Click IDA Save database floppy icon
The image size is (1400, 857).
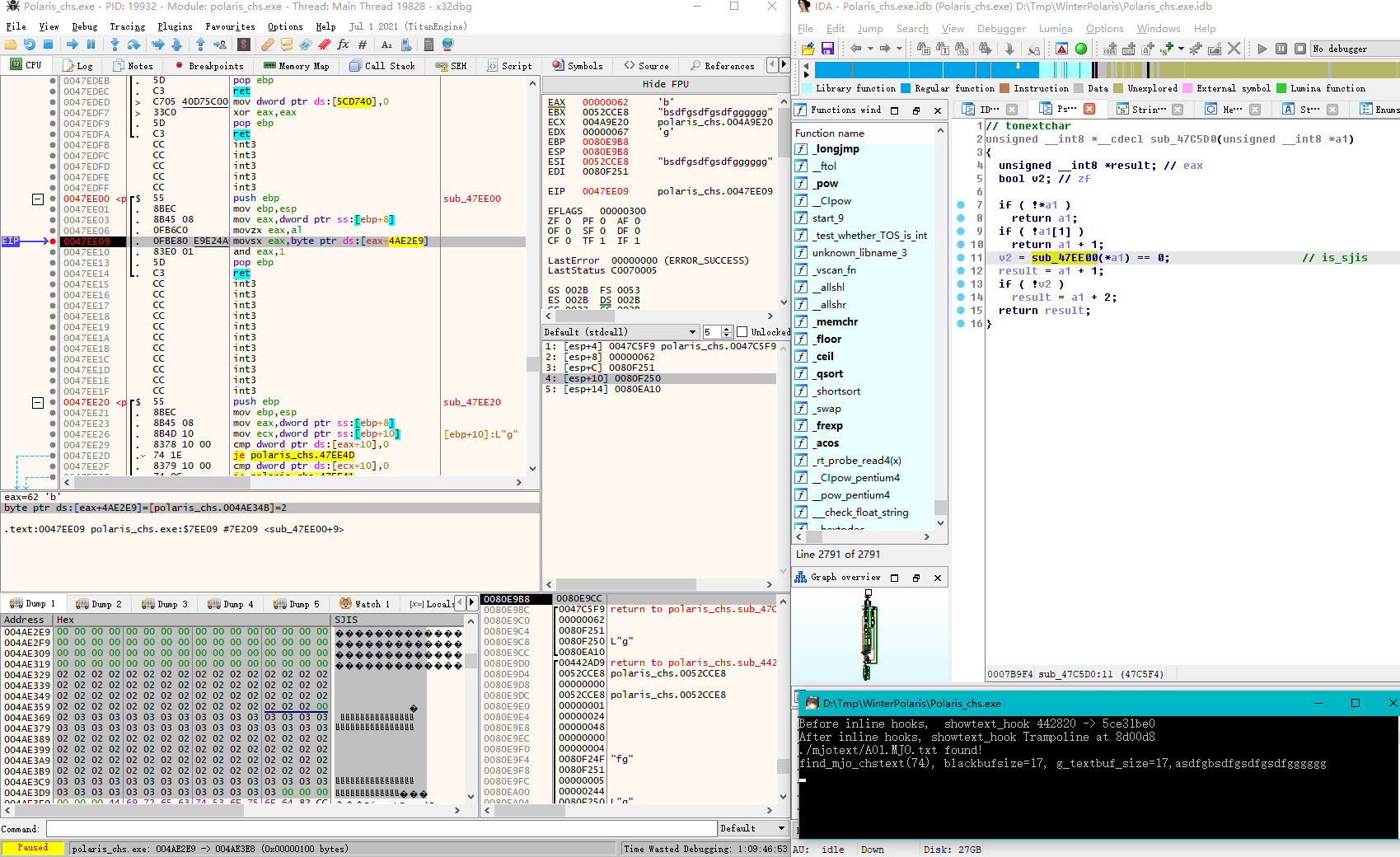(x=827, y=49)
